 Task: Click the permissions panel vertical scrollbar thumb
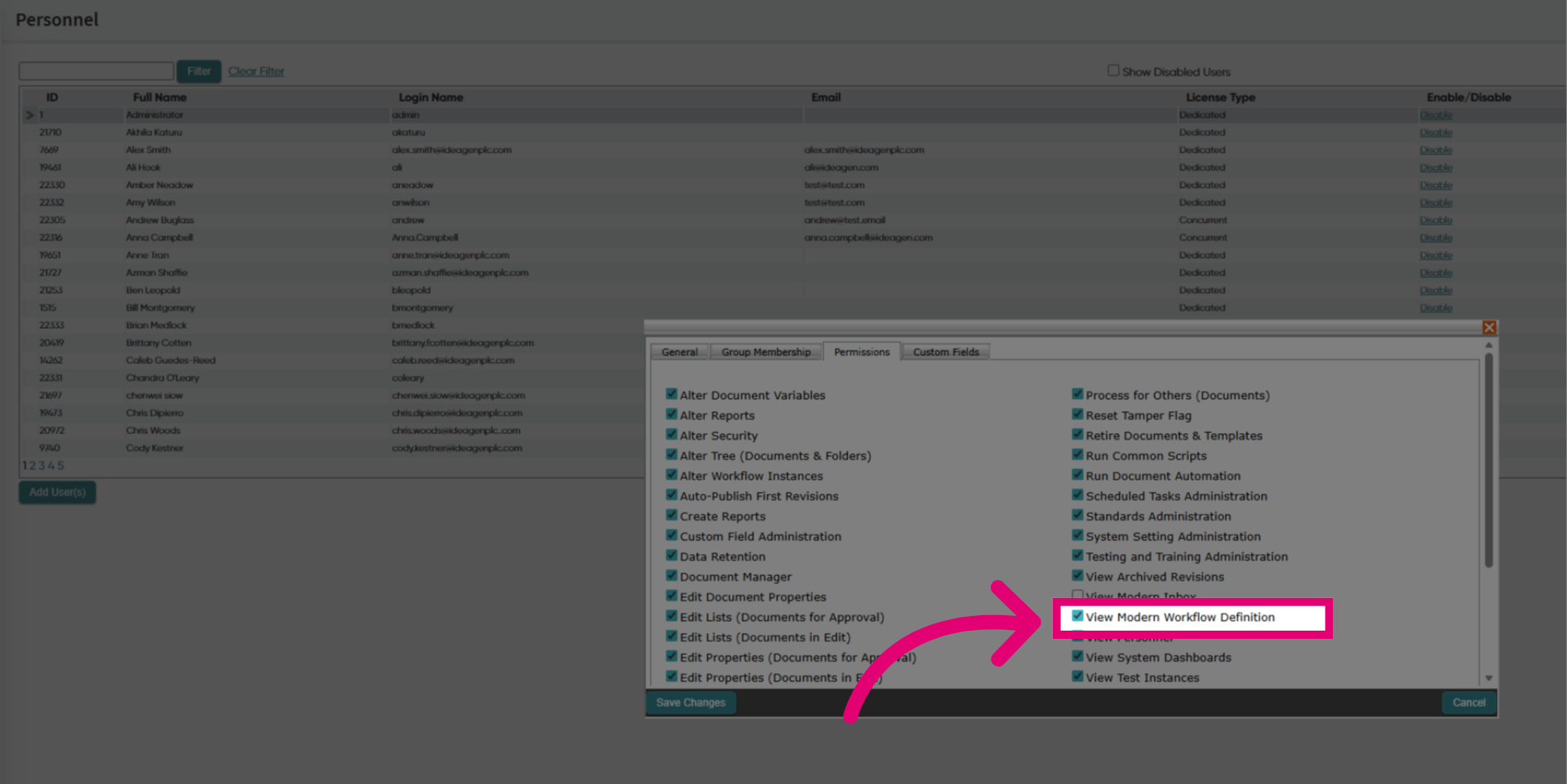point(1489,461)
